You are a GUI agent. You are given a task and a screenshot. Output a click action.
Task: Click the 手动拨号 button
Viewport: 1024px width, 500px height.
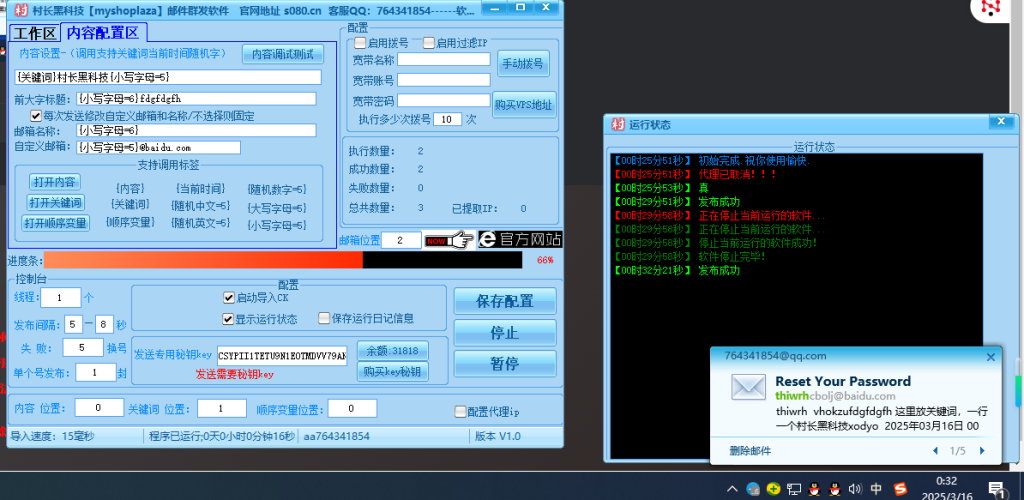click(x=522, y=64)
